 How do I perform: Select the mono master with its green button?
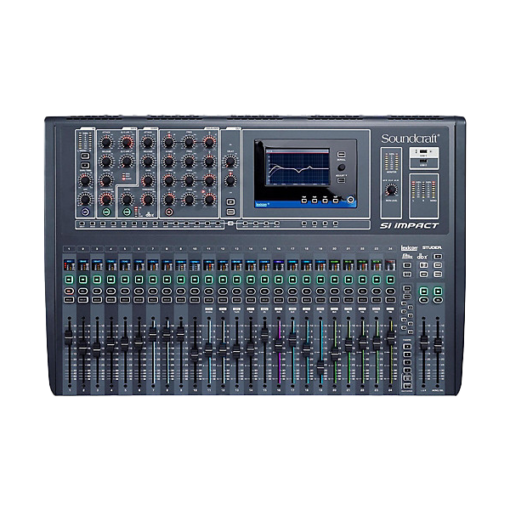tap(438, 291)
